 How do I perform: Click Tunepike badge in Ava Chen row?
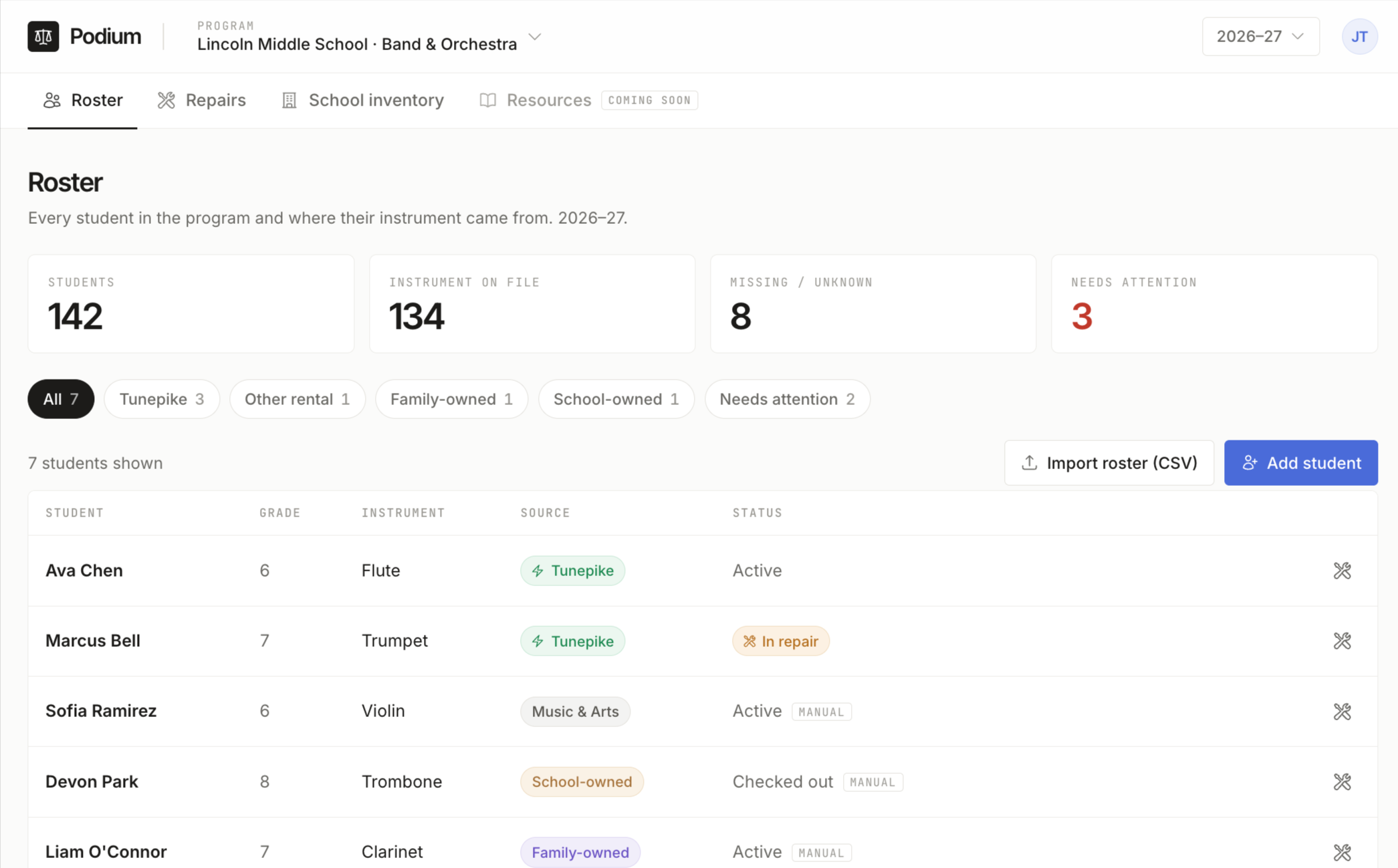pos(573,571)
